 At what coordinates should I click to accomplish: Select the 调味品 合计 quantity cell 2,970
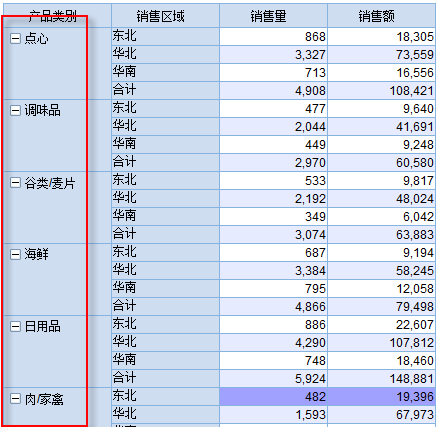(x=273, y=162)
